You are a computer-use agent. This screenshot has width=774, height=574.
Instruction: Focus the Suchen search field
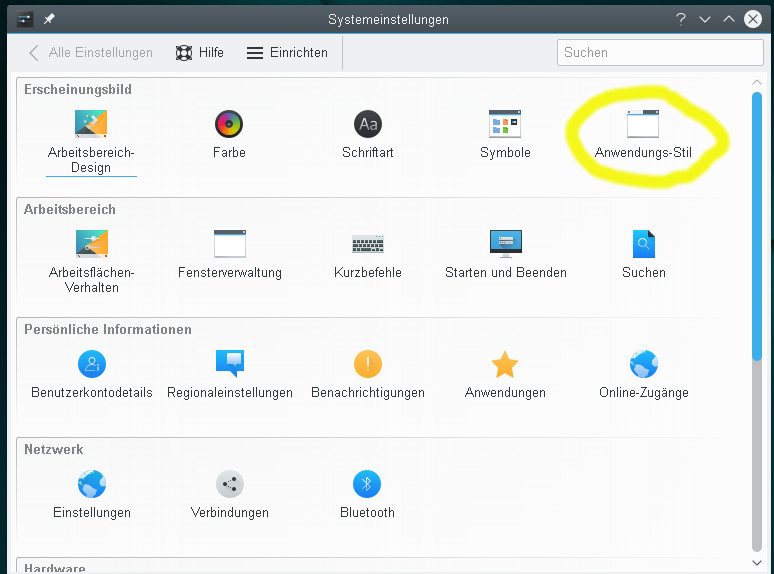[660, 52]
